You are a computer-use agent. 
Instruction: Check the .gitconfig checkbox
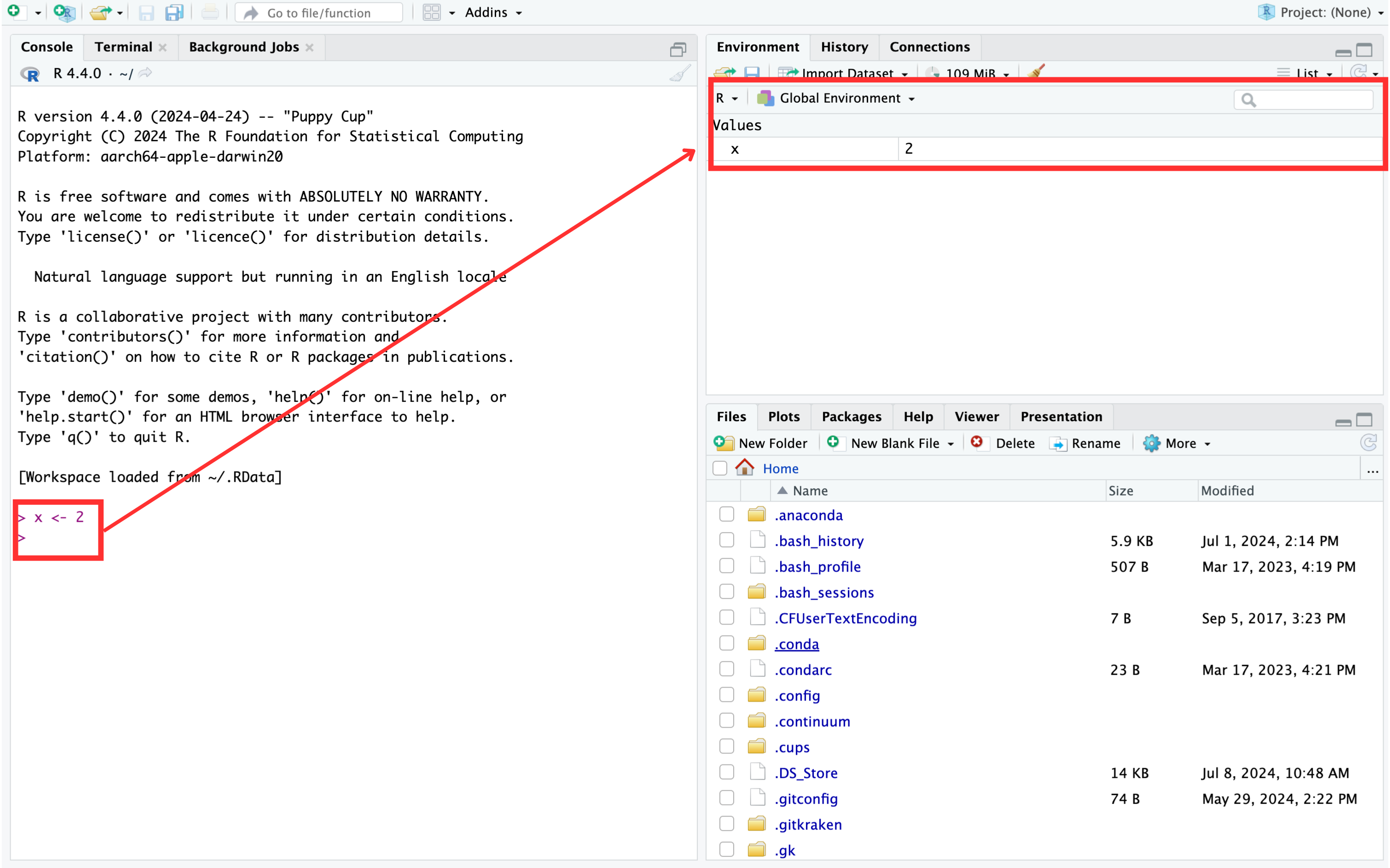(x=727, y=798)
